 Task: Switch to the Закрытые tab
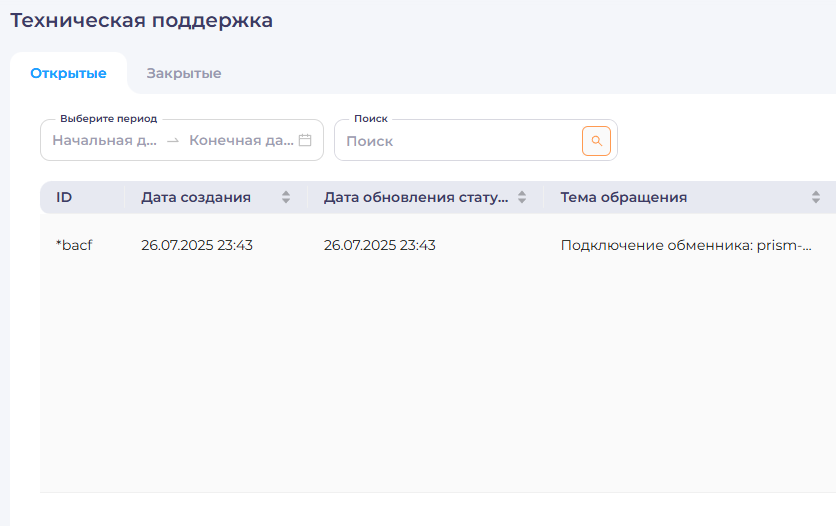point(183,73)
